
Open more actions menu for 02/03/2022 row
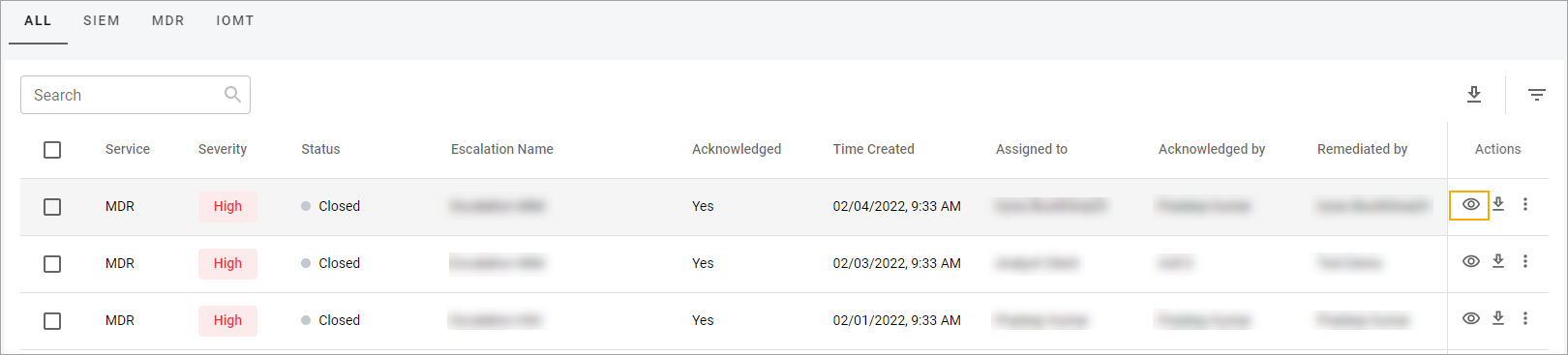1525,261
